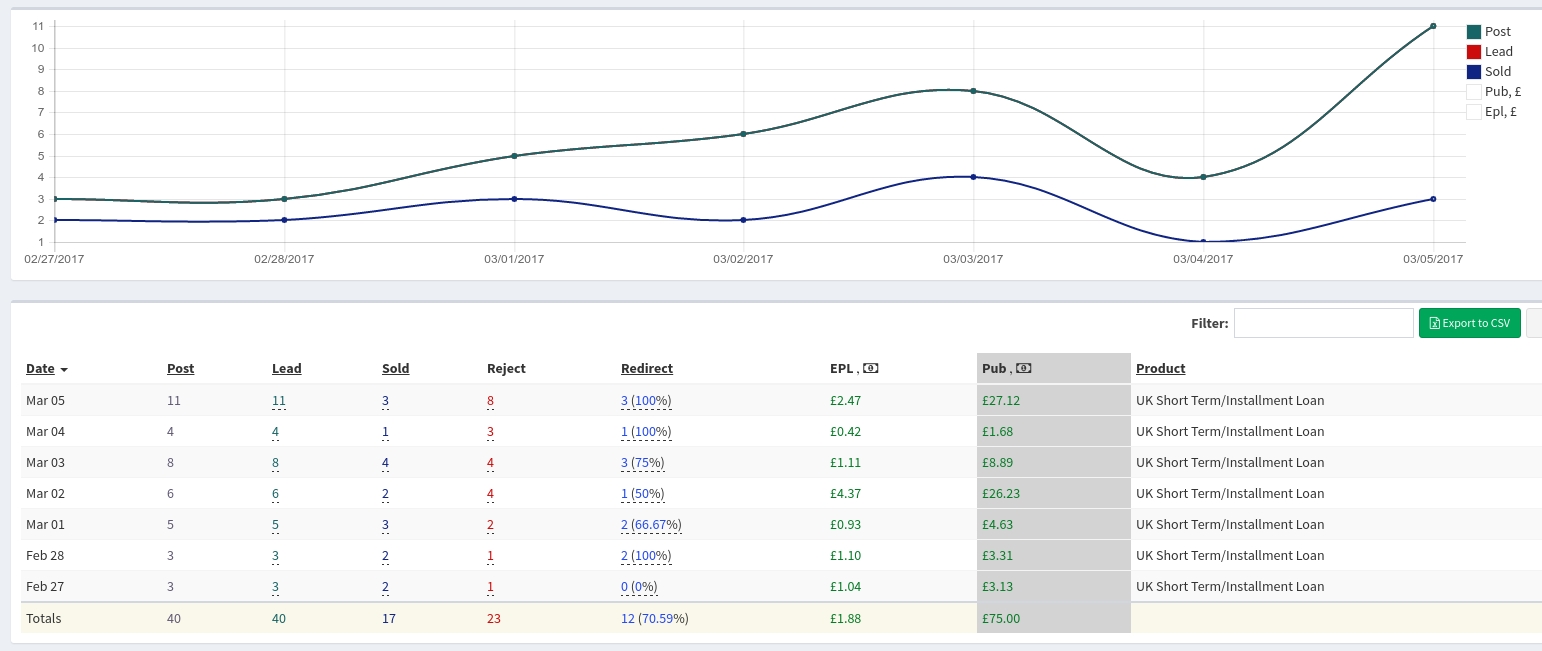Open Mar 02 Redirect 1 (50%) link
1542x651 pixels.
642,493
